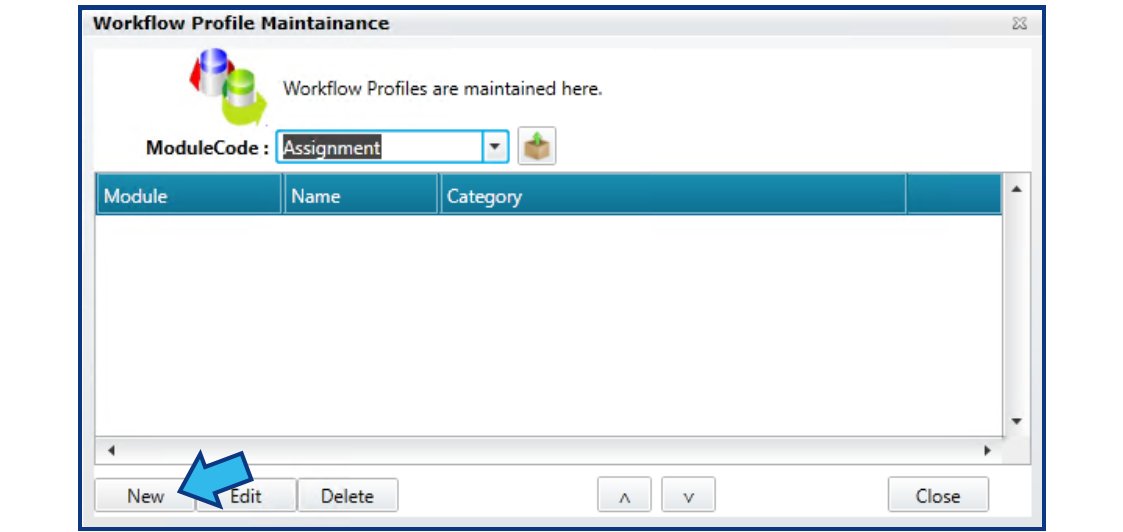
Task: Click the 'Workflow Profiles are maintained here.' text
Action: 443,90
